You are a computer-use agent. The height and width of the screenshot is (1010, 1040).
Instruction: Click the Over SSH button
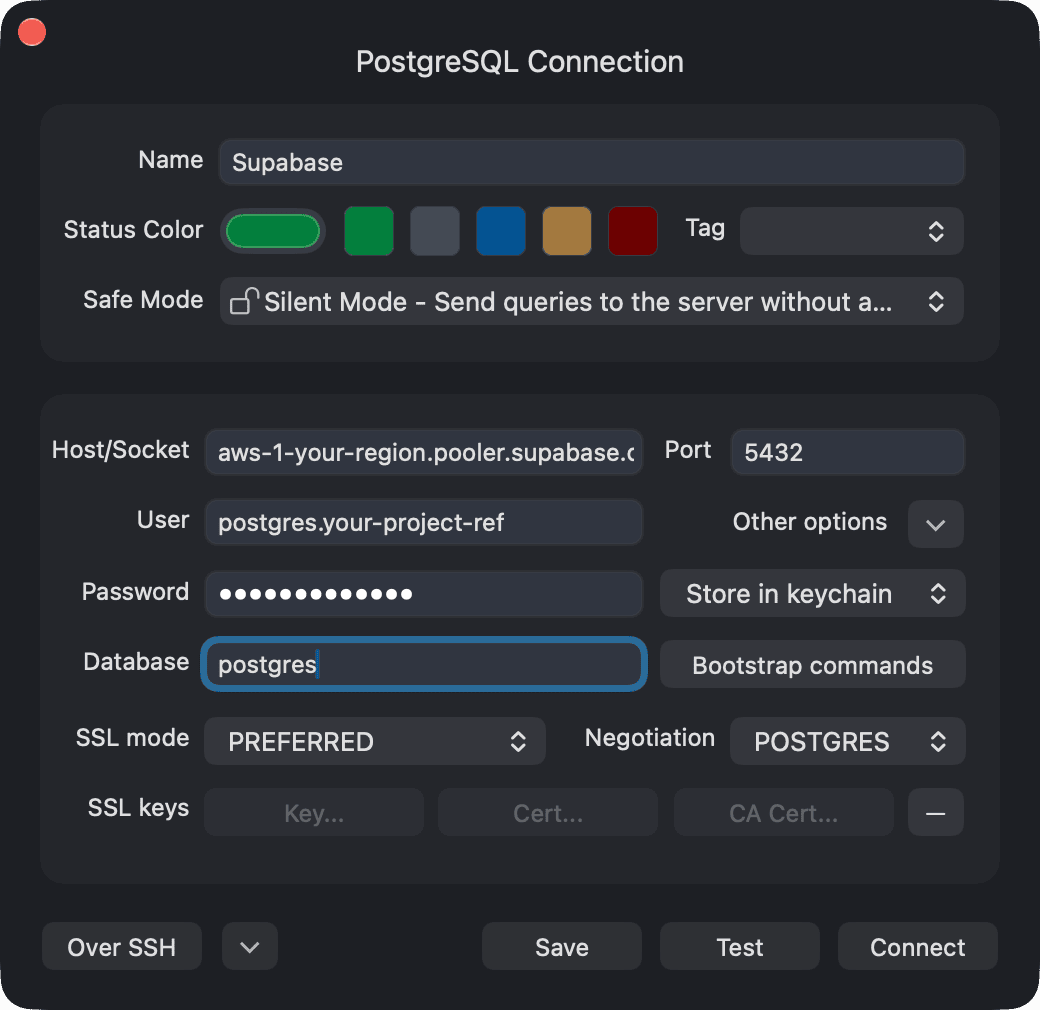(121, 946)
